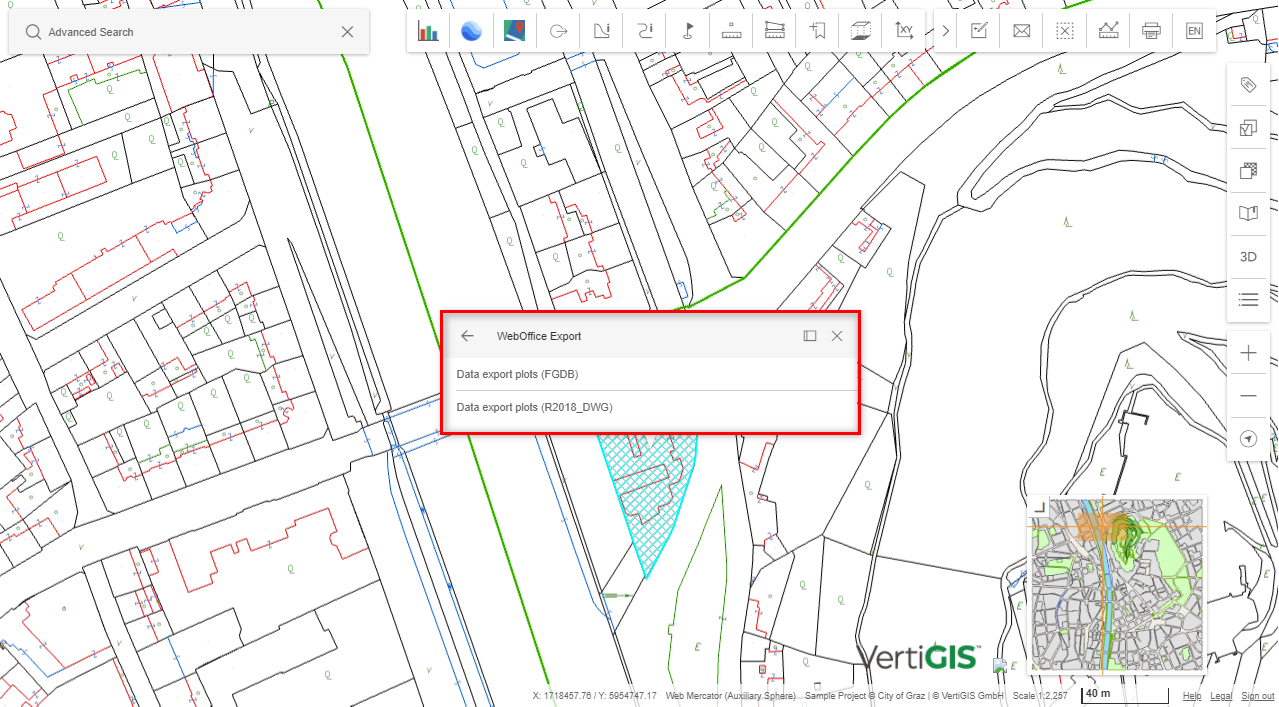Open the statistics chart tool
The image size is (1279, 707).
[428, 30]
